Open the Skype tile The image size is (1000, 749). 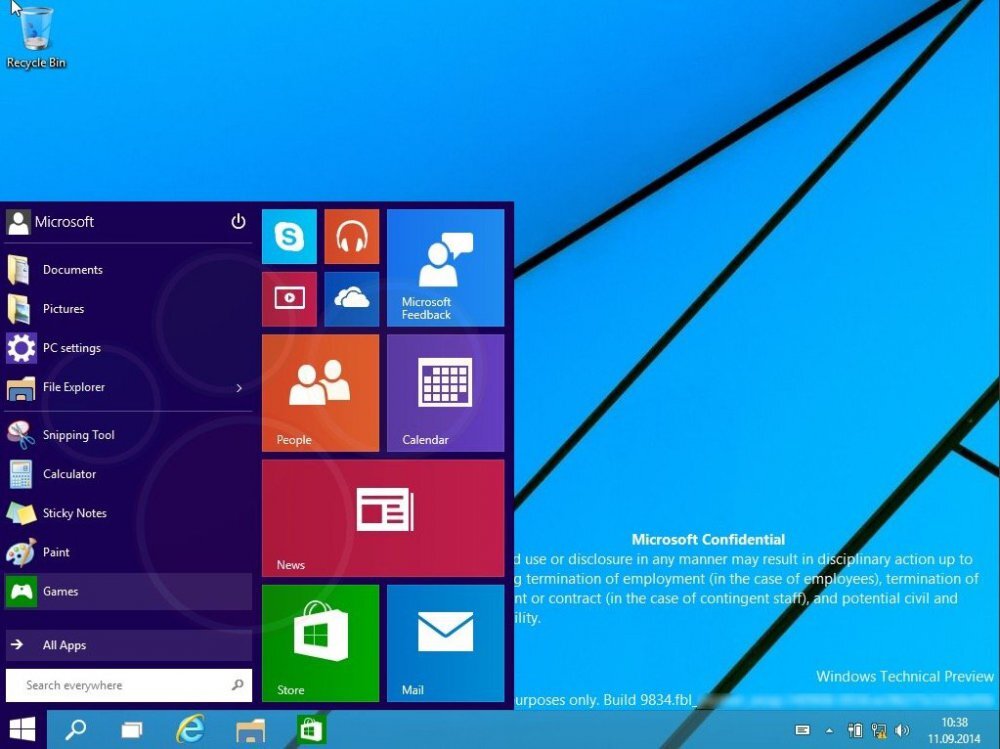click(289, 237)
